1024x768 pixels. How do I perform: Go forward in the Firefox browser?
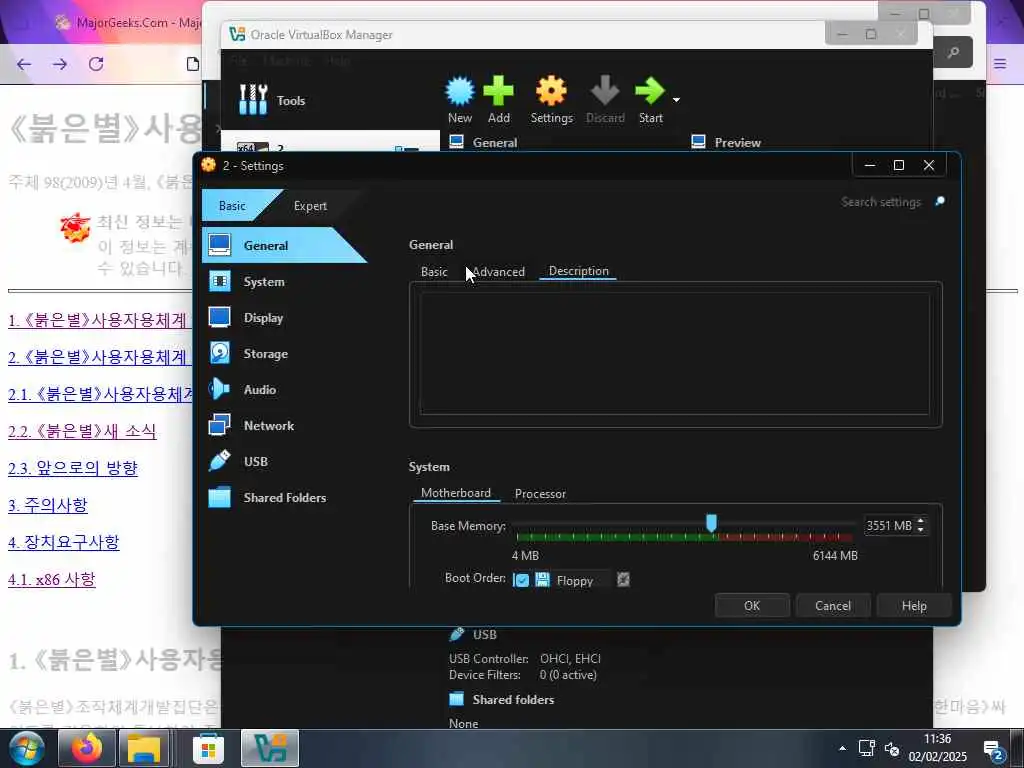(59, 64)
